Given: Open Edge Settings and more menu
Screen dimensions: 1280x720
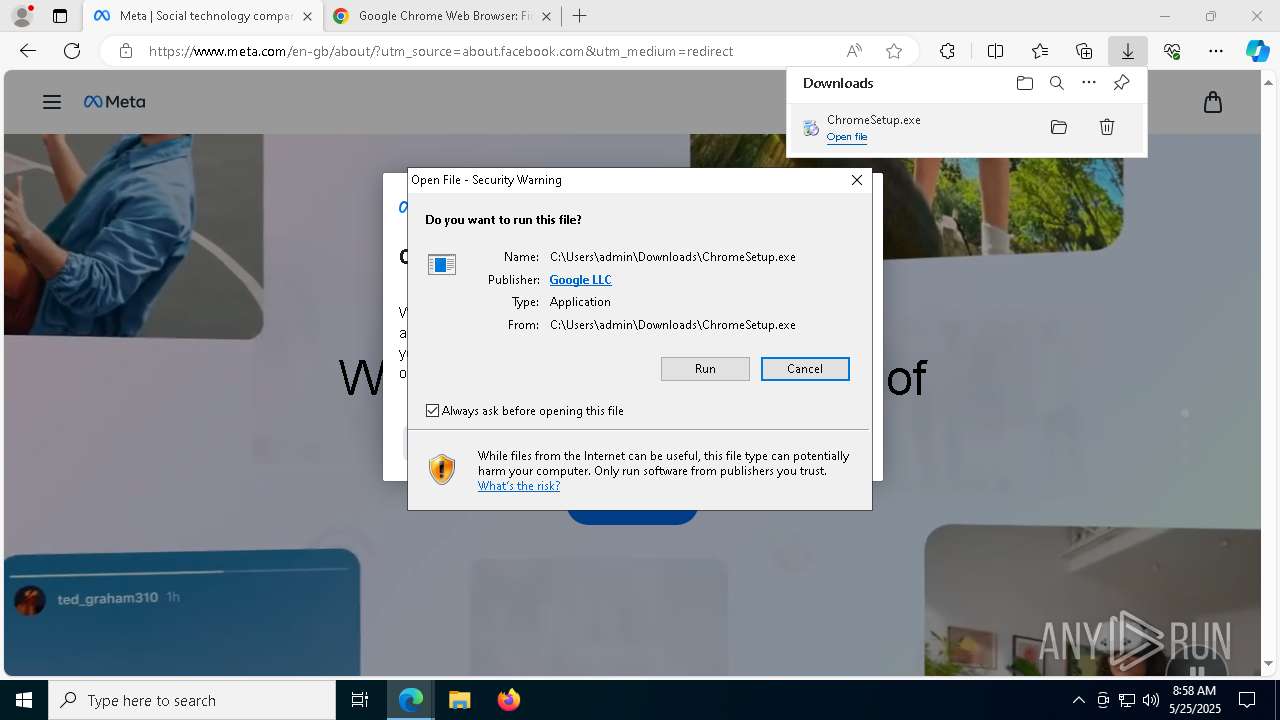Looking at the screenshot, I should point(1216,51).
